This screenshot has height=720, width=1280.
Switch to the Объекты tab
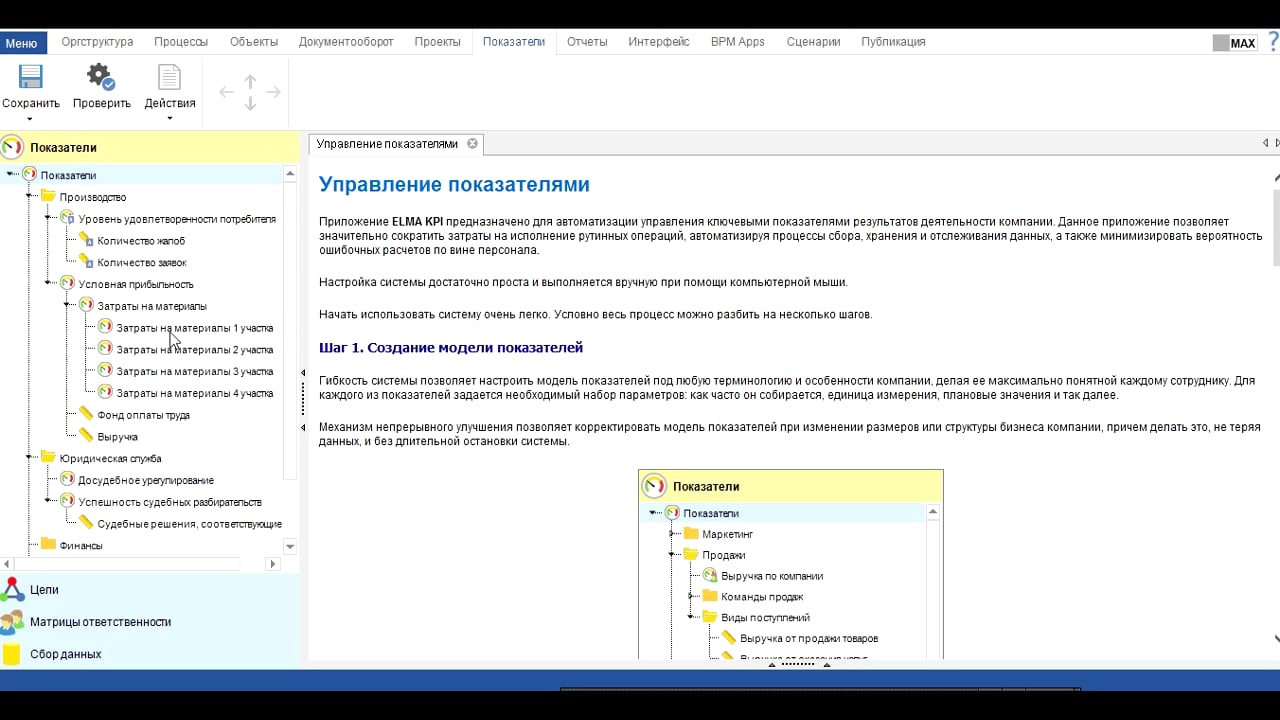click(x=254, y=42)
